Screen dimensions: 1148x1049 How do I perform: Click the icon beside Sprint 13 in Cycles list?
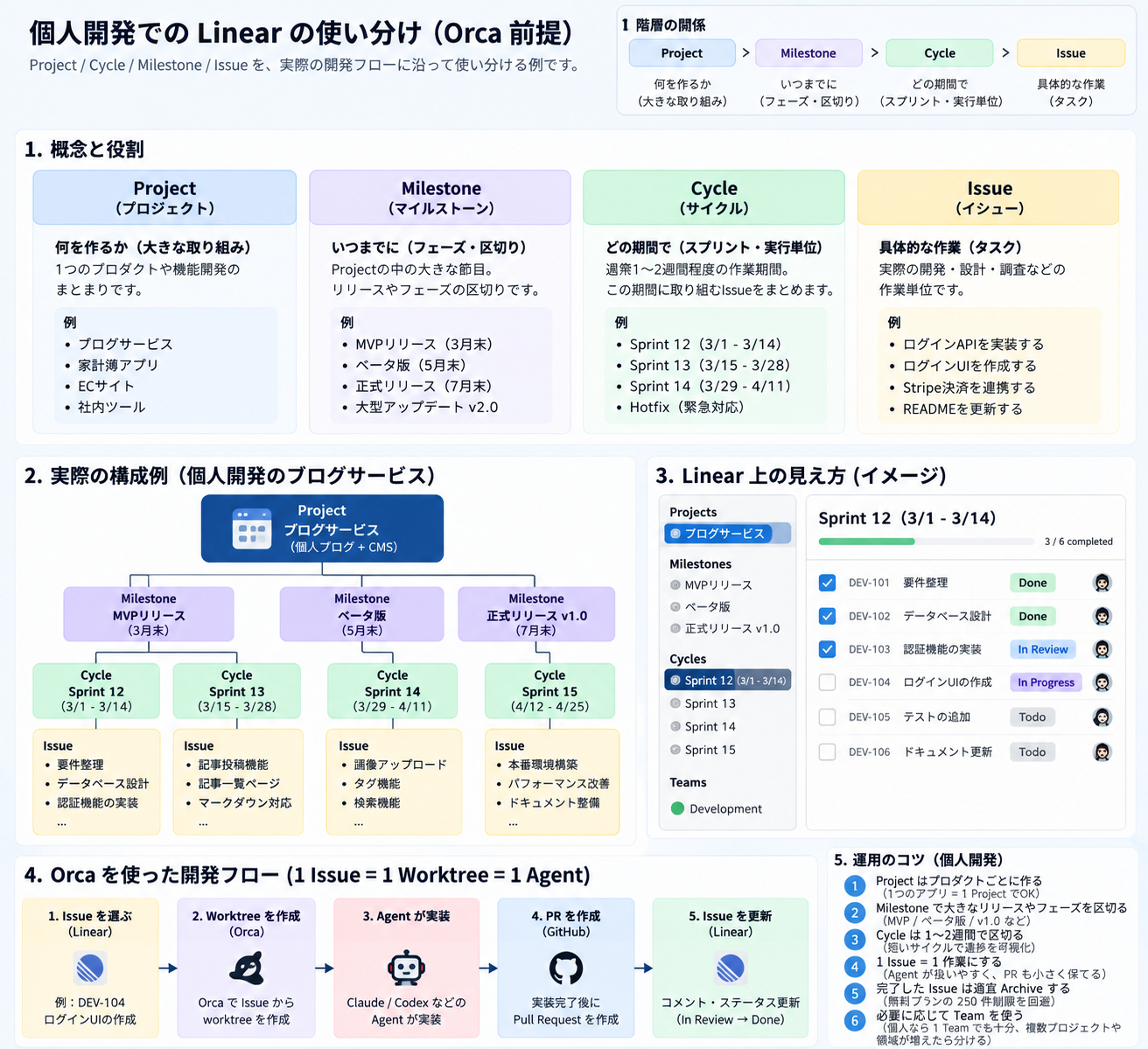pyautogui.click(x=675, y=703)
